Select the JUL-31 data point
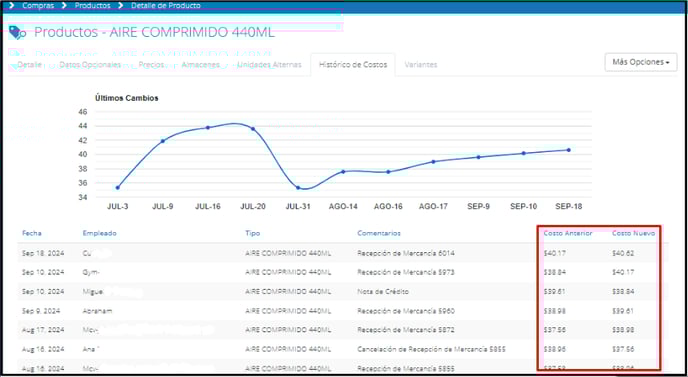The image size is (688, 377). 298,187
